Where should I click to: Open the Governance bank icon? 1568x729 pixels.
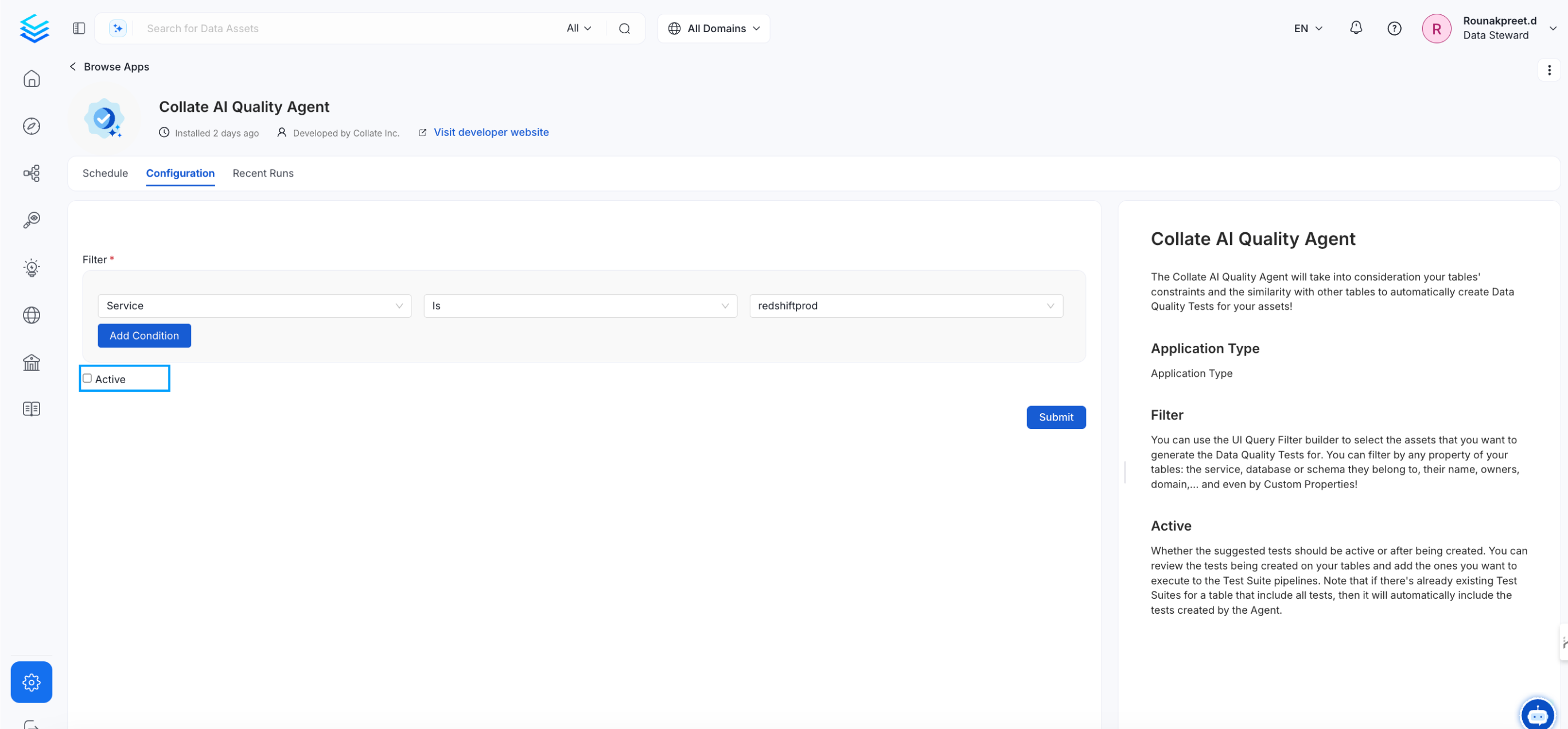pos(32,362)
